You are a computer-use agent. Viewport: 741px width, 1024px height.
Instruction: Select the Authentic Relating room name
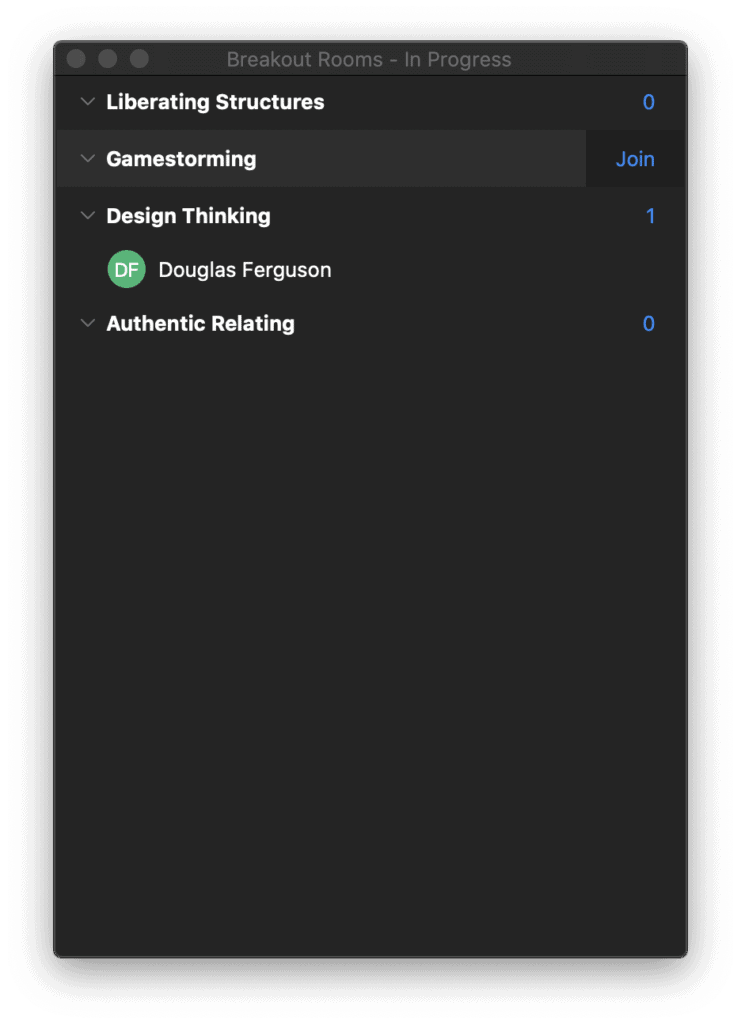200,324
